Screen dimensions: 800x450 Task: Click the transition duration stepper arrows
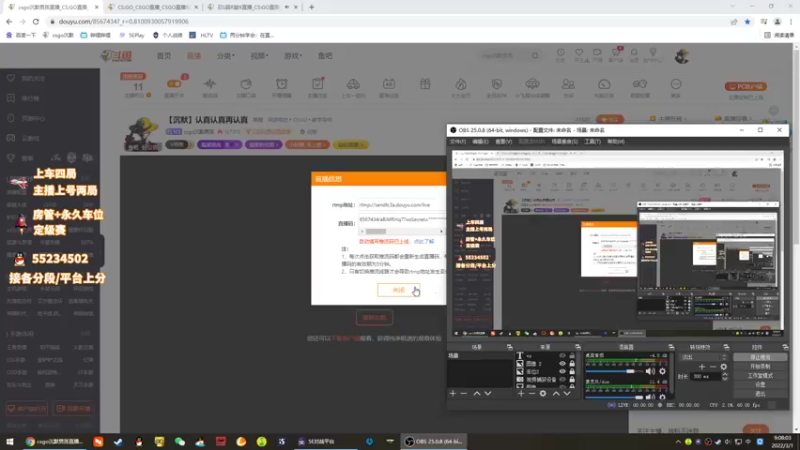[x=724, y=377]
